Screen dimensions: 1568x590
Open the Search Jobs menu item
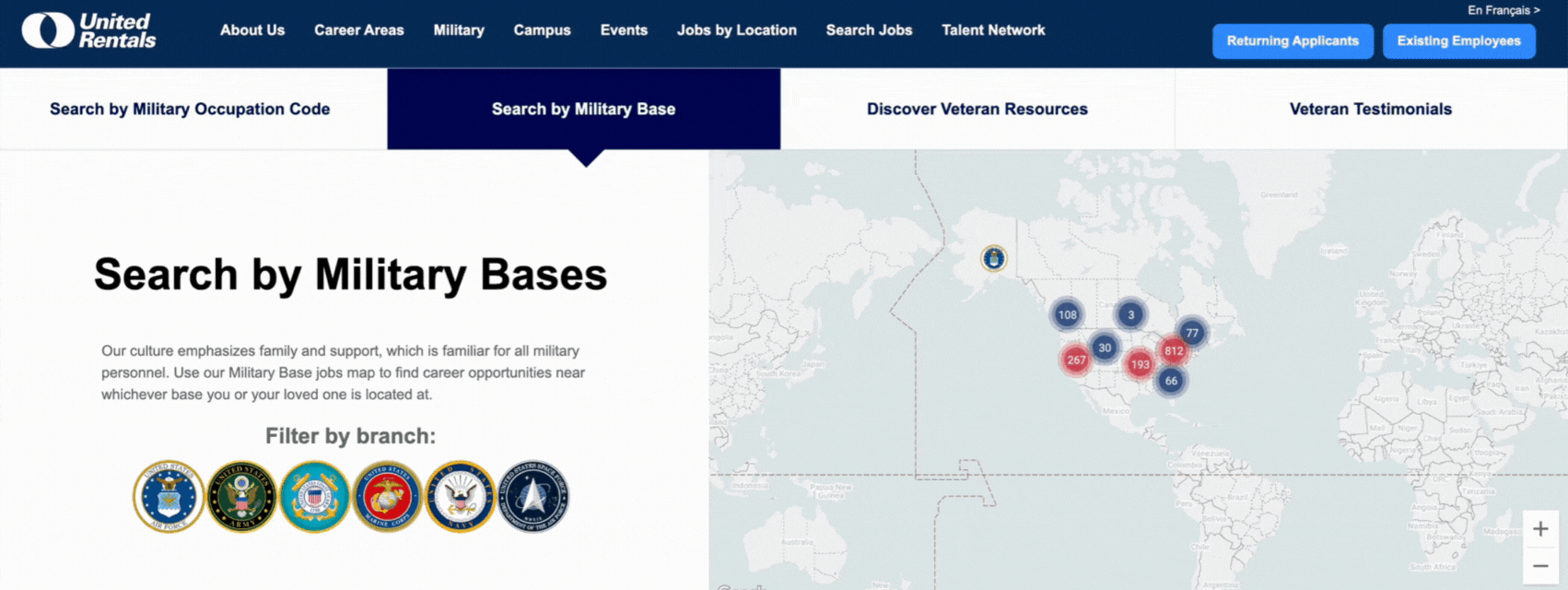click(869, 30)
